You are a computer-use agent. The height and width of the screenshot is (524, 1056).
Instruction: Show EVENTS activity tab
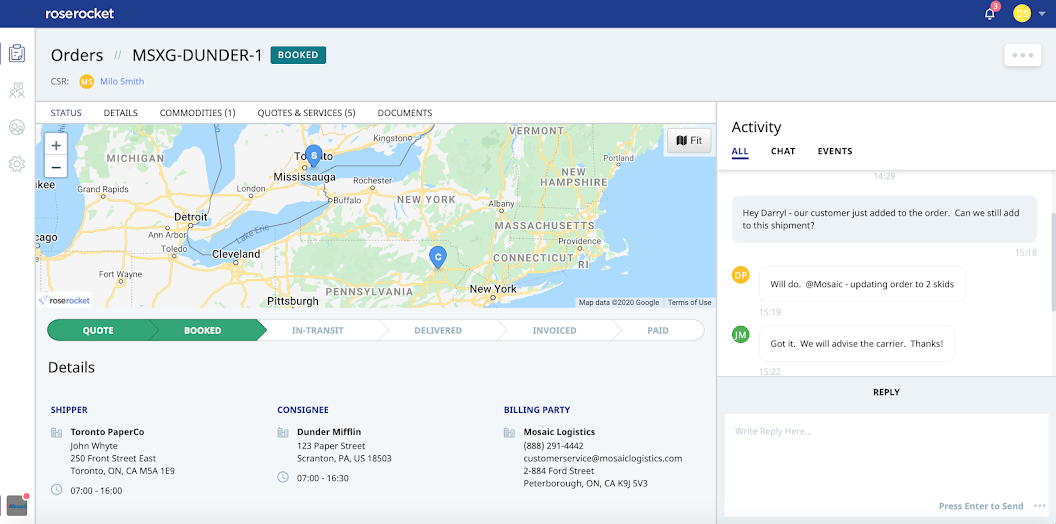coord(835,152)
